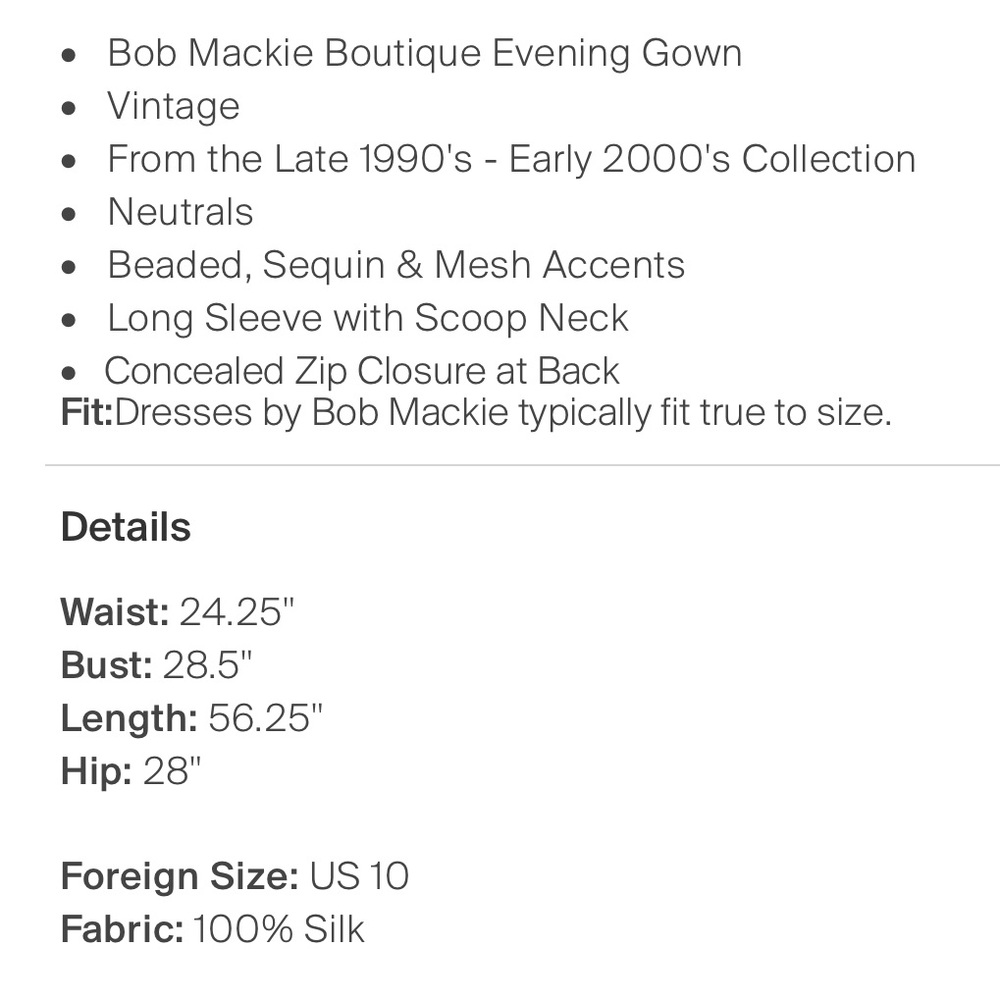Click 'Beaded, Sequin & Mesh Accents' text
This screenshot has height=1000, width=1000.
click(396, 265)
